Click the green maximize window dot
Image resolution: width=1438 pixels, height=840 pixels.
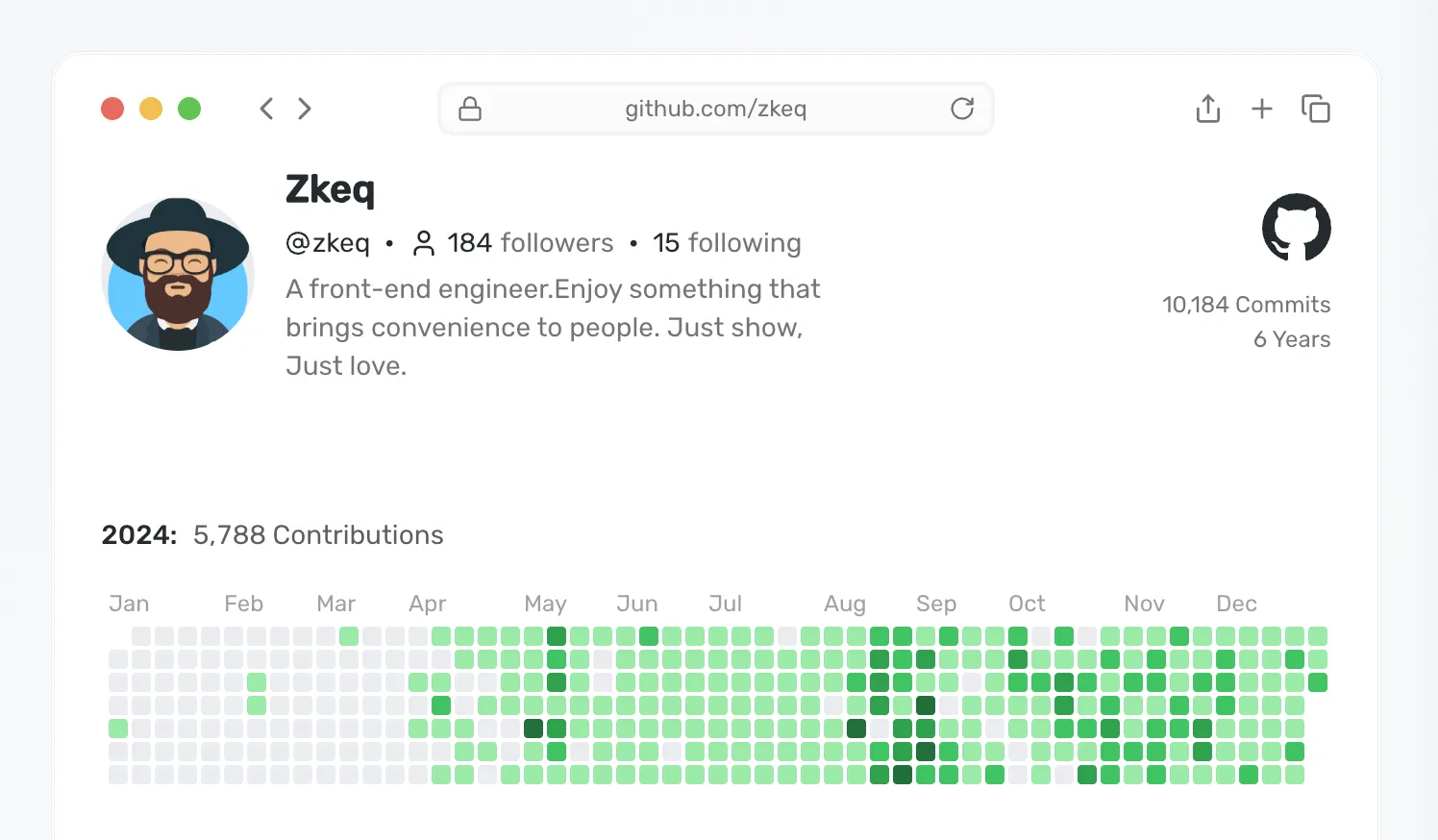(189, 109)
